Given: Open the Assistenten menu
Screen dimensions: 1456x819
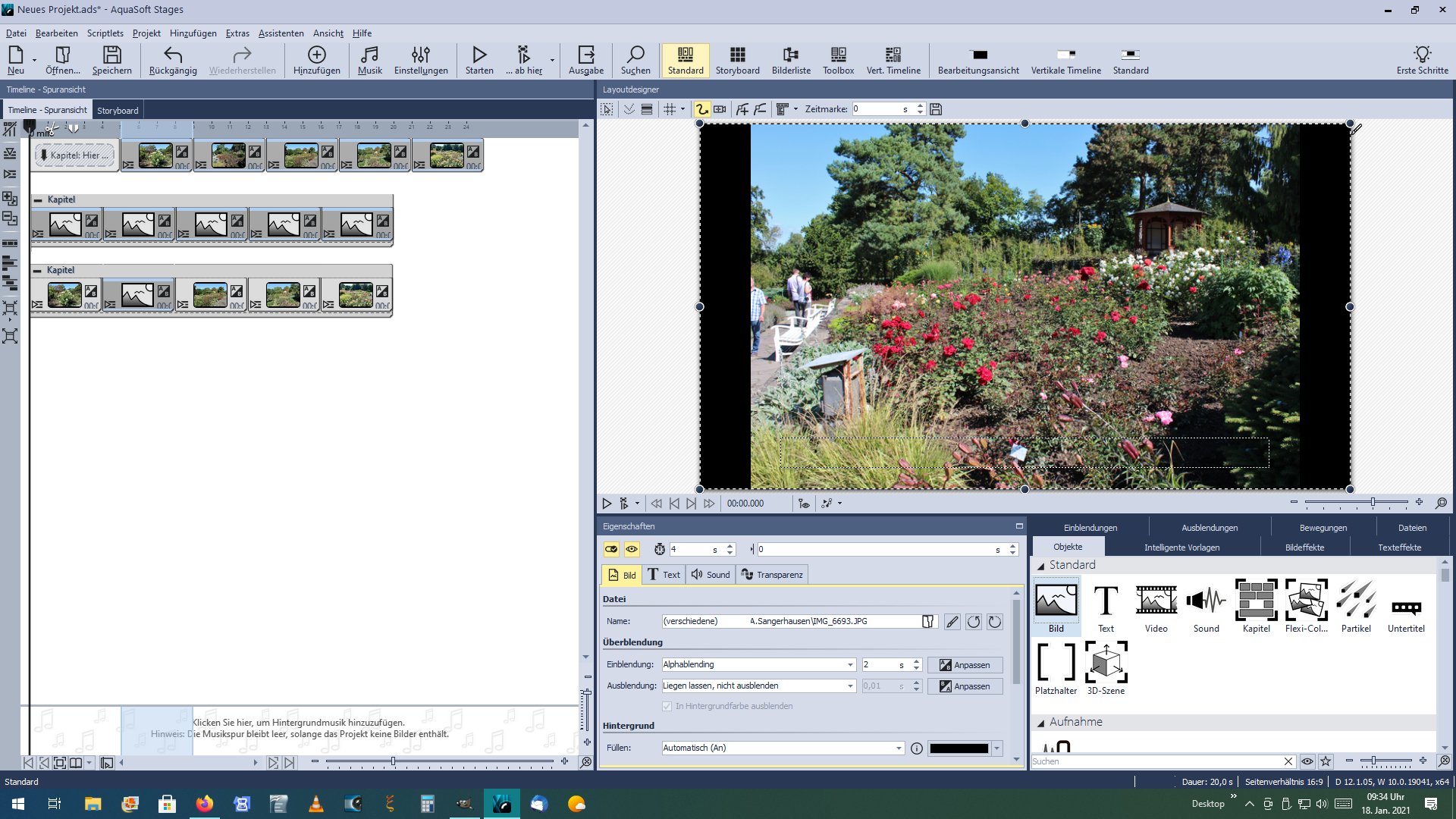Looking at the screenshot, I should point(281,33).
